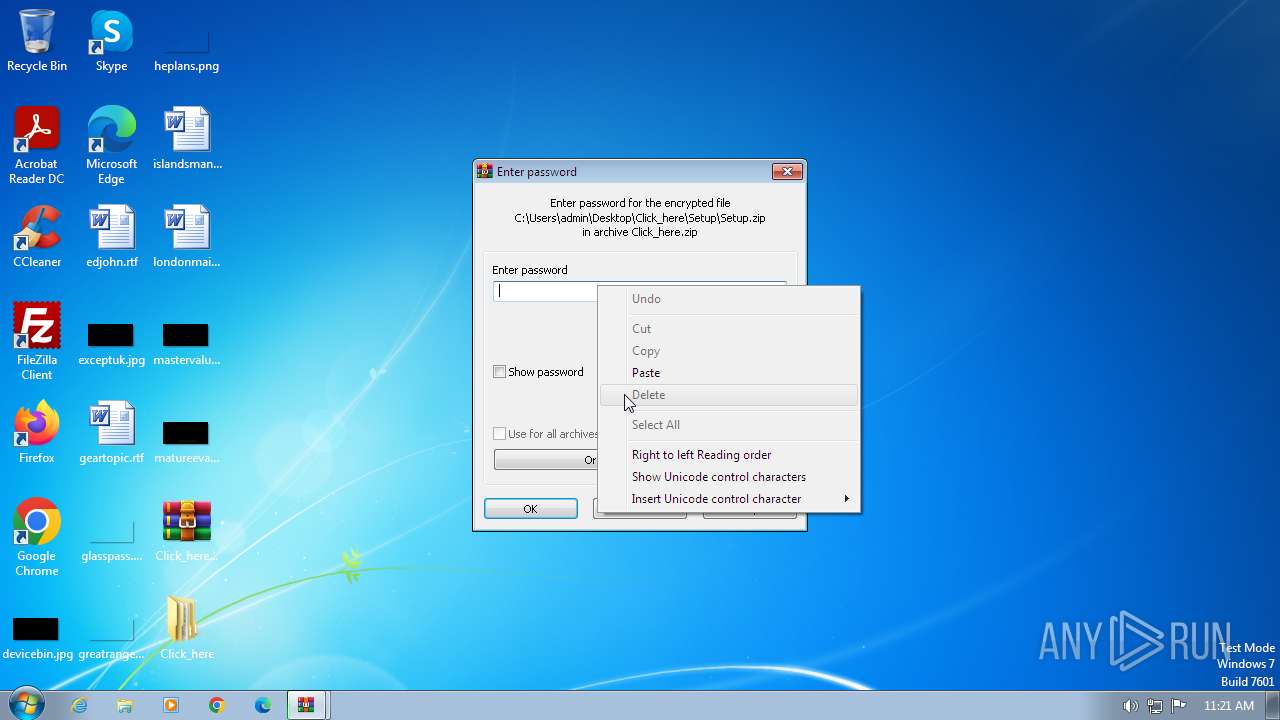This screenshot has width=1280, height=720.
Task: Select the heplans.png file icon
Action: tap(186, 40)
